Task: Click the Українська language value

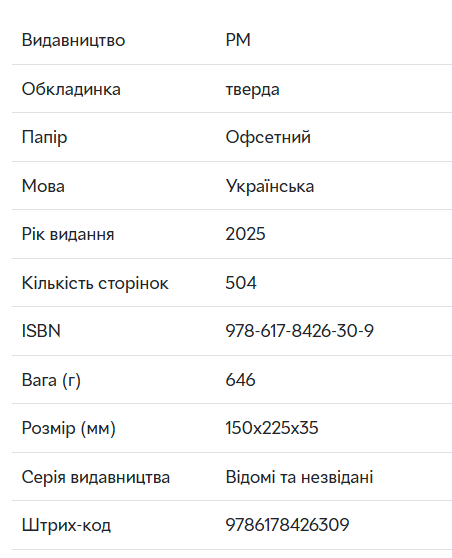Action: tap(270, 186)
